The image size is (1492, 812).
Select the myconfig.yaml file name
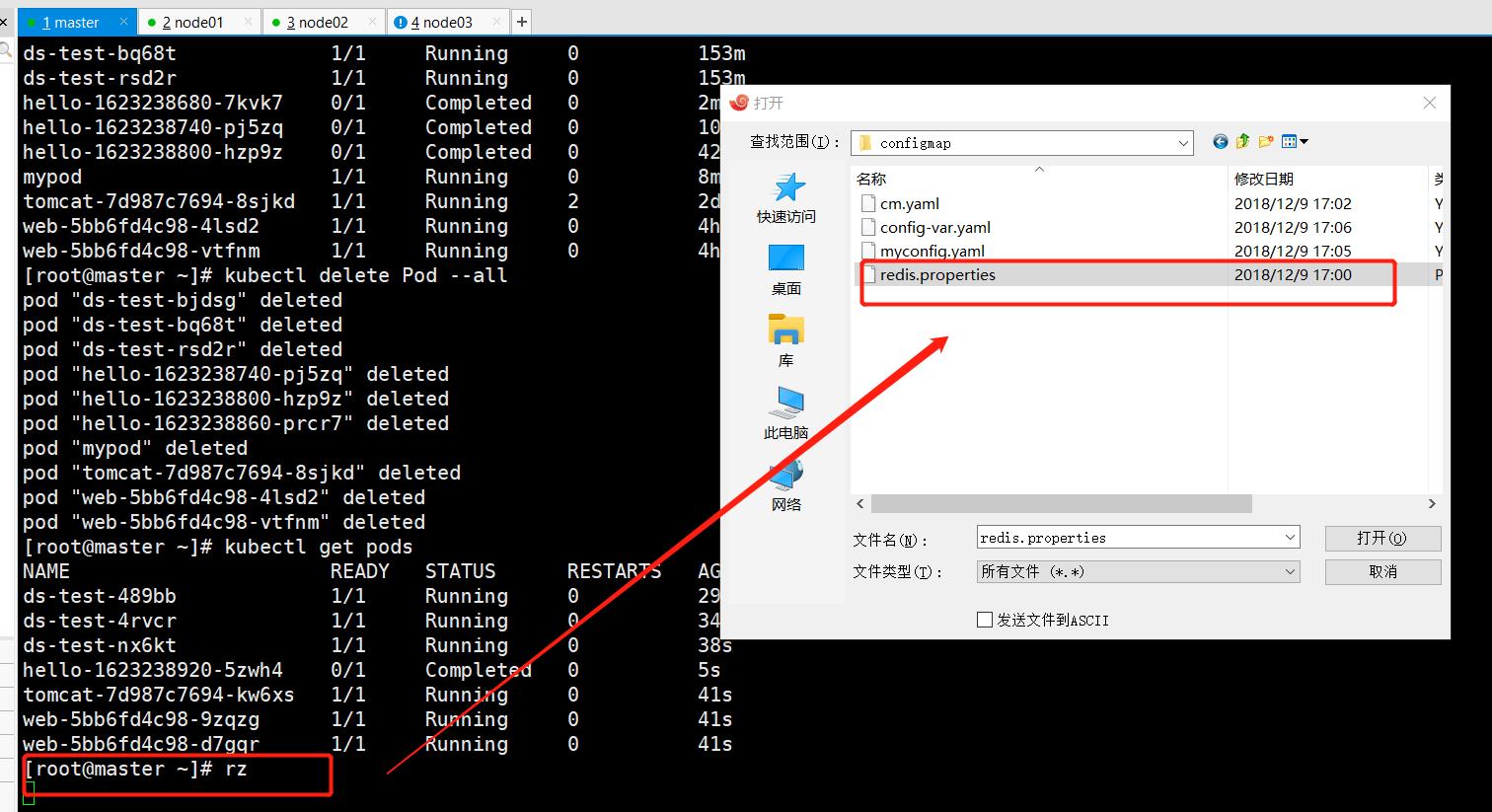932,251
